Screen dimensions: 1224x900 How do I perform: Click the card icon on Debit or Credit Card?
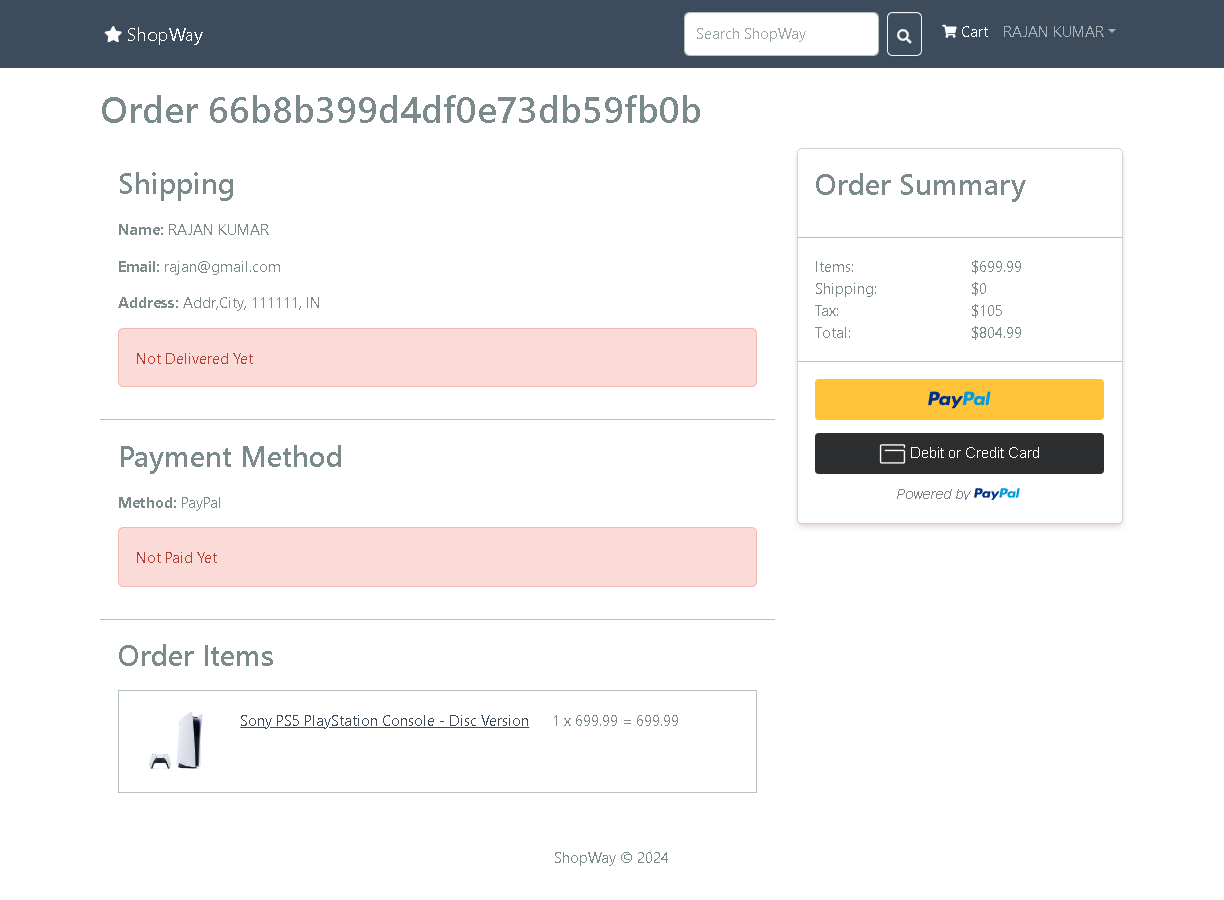pos(892,454)
